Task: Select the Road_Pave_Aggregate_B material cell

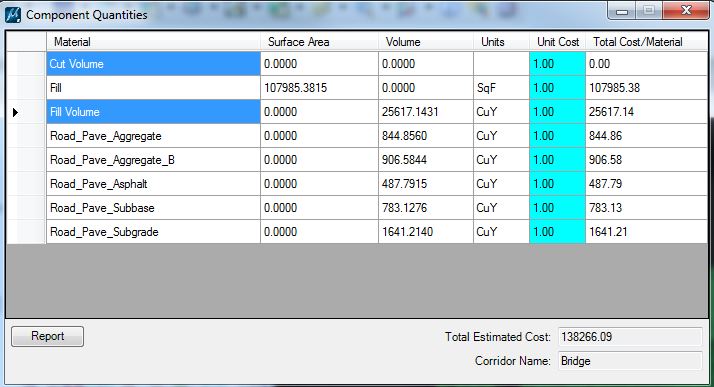Action: pos(153,160)
